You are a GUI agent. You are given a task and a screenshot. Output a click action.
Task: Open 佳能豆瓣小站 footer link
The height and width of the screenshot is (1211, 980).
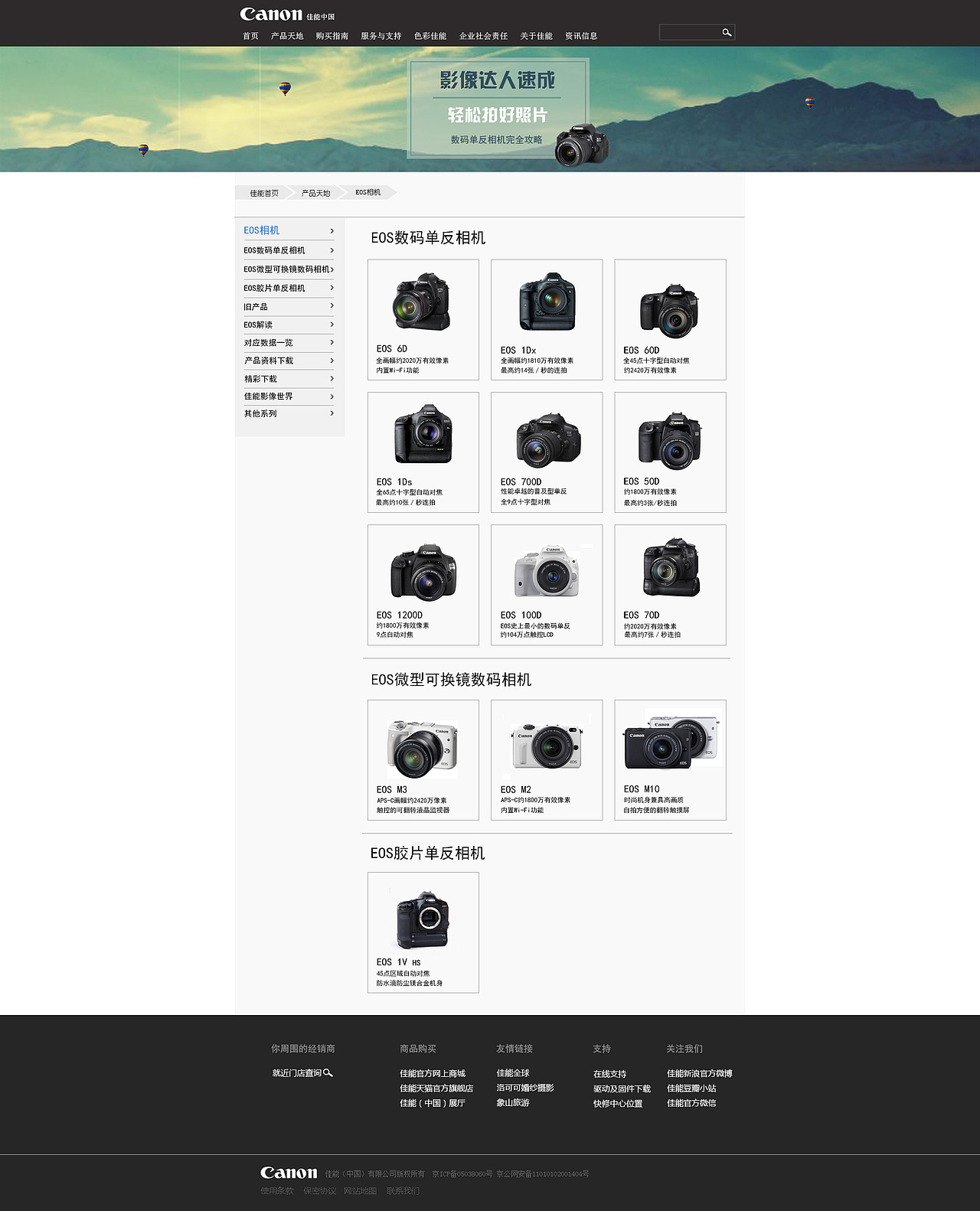[x=691, y=1089]
